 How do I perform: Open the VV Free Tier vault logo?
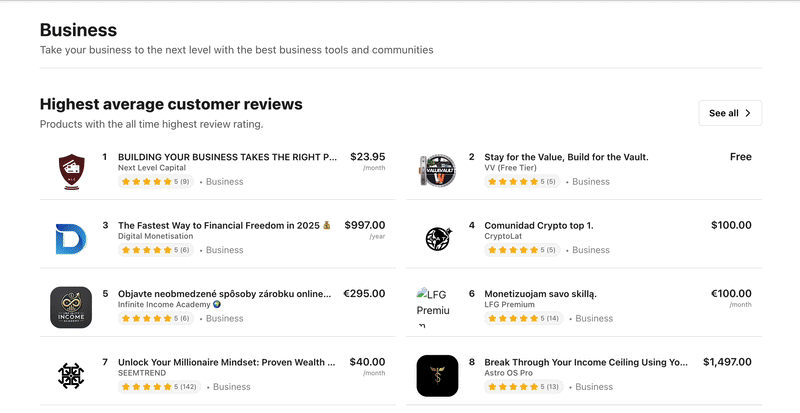(x=437, y=170)
